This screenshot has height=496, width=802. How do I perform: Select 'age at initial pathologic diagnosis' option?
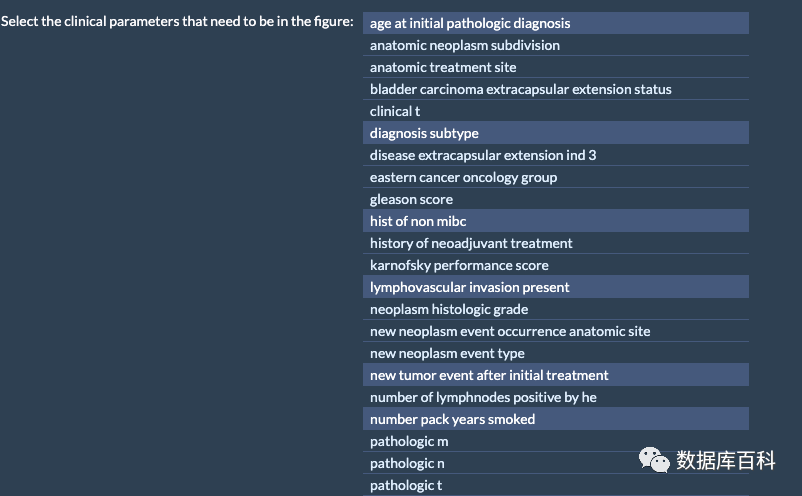470,23
